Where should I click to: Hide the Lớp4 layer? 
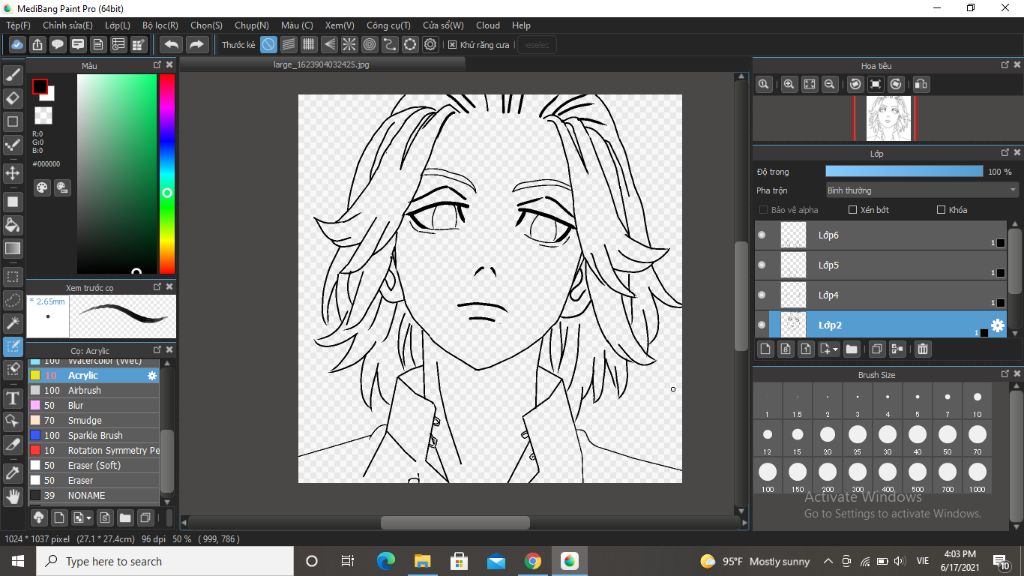[761, 295]
